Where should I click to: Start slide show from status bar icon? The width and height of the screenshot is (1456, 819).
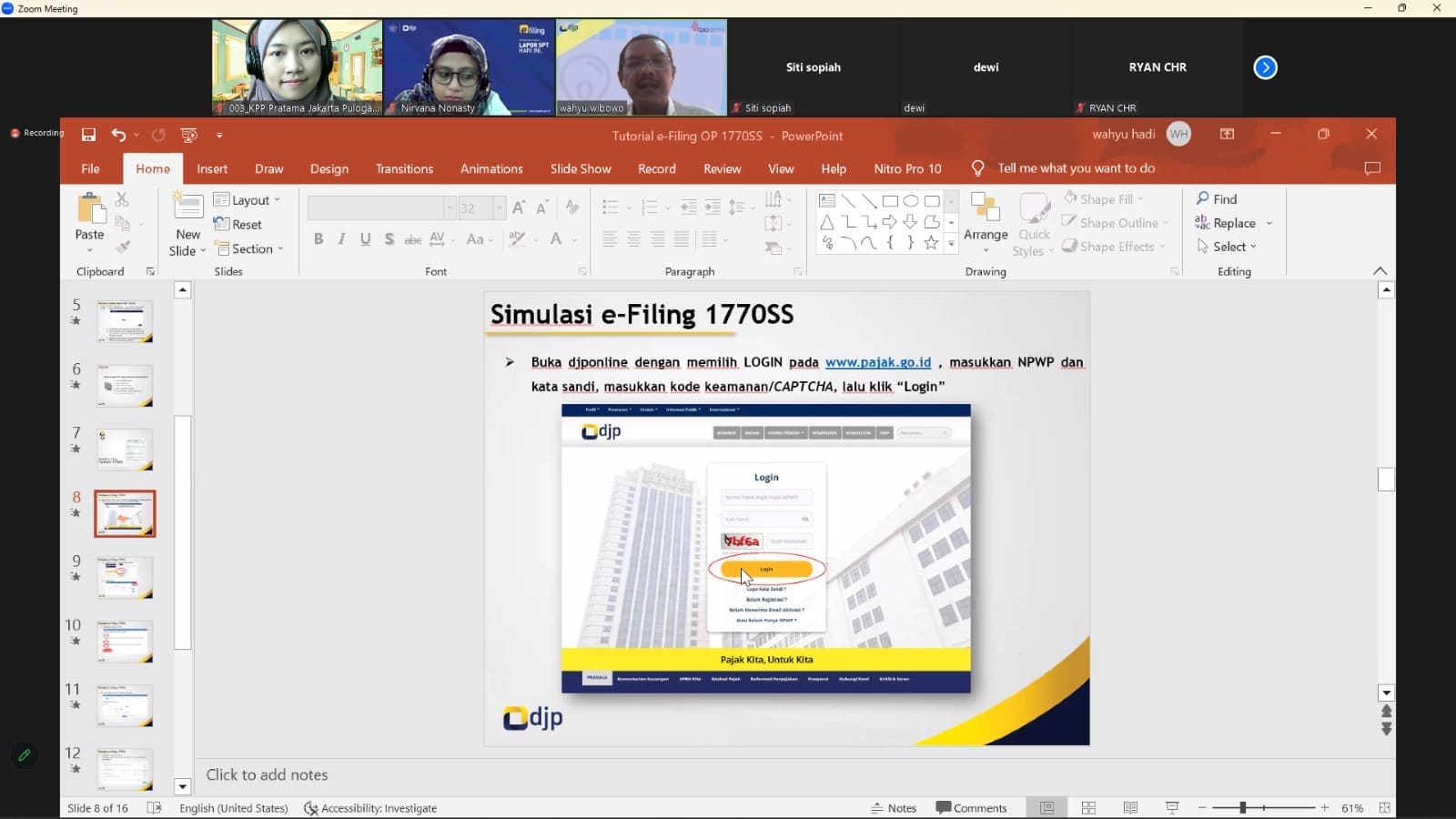click(x=1172, y=808)
